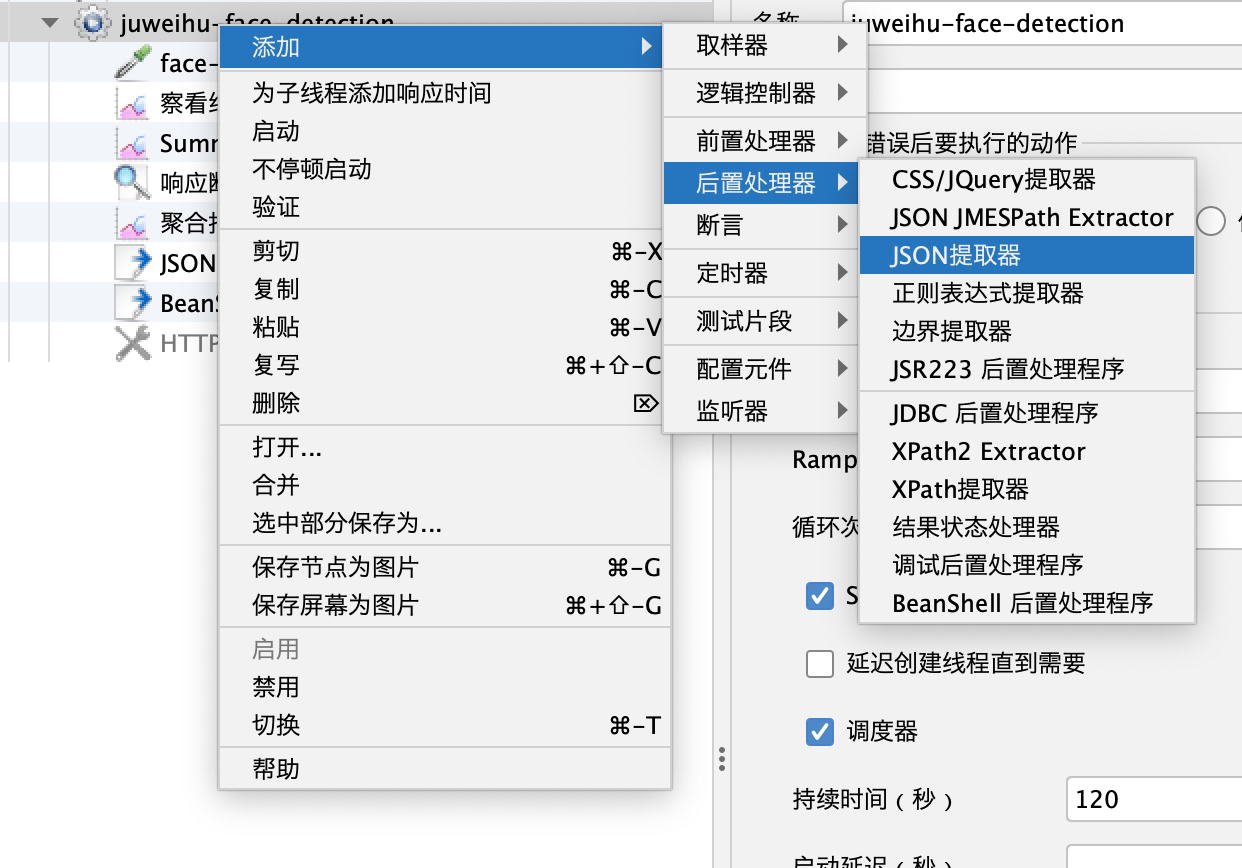Enable 延迟创建线程直到需要 option
The height and width of the screenshot is (868, 1242).
[820, 664]
